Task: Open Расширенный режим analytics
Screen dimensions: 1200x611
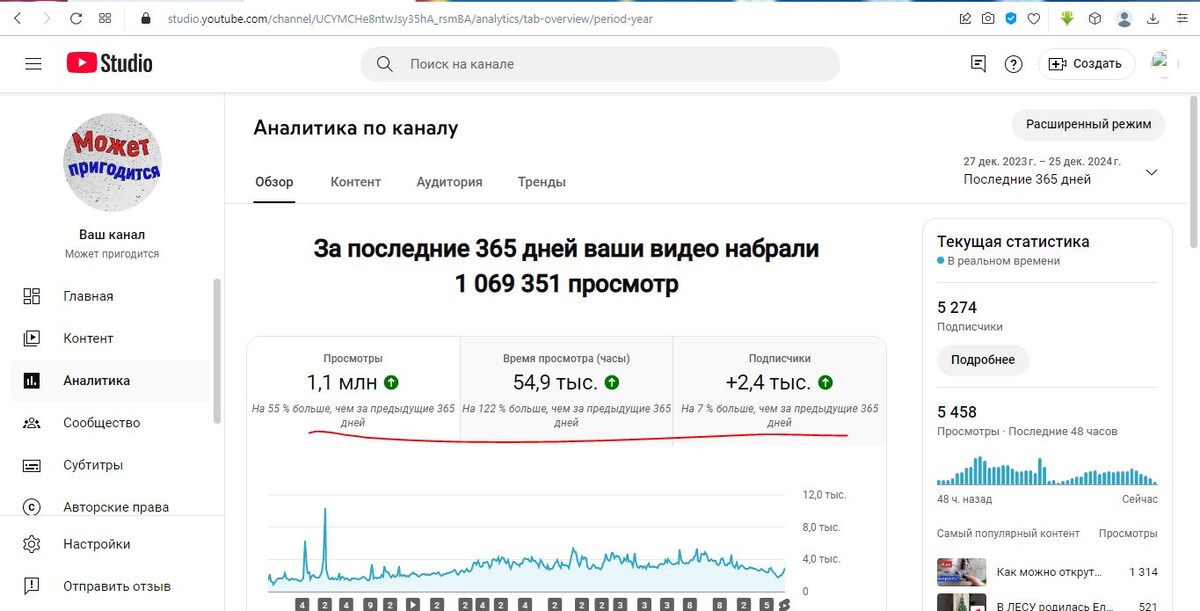Action: tap(1087, 124)
